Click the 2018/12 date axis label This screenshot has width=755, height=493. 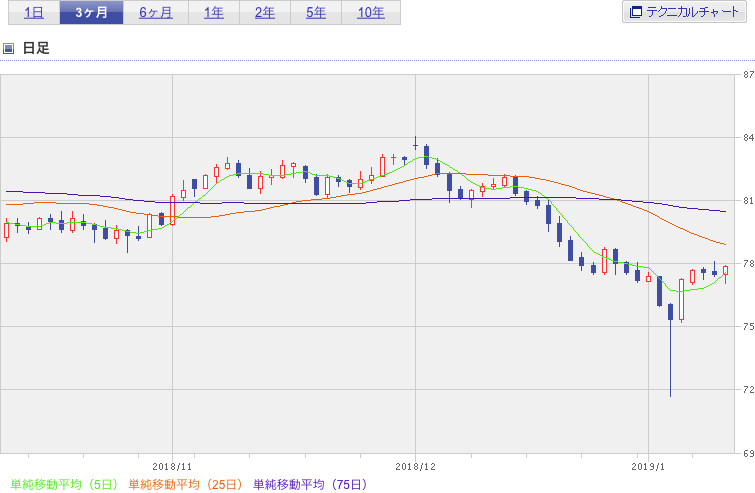pyautogui.click(x=415, y=467)
